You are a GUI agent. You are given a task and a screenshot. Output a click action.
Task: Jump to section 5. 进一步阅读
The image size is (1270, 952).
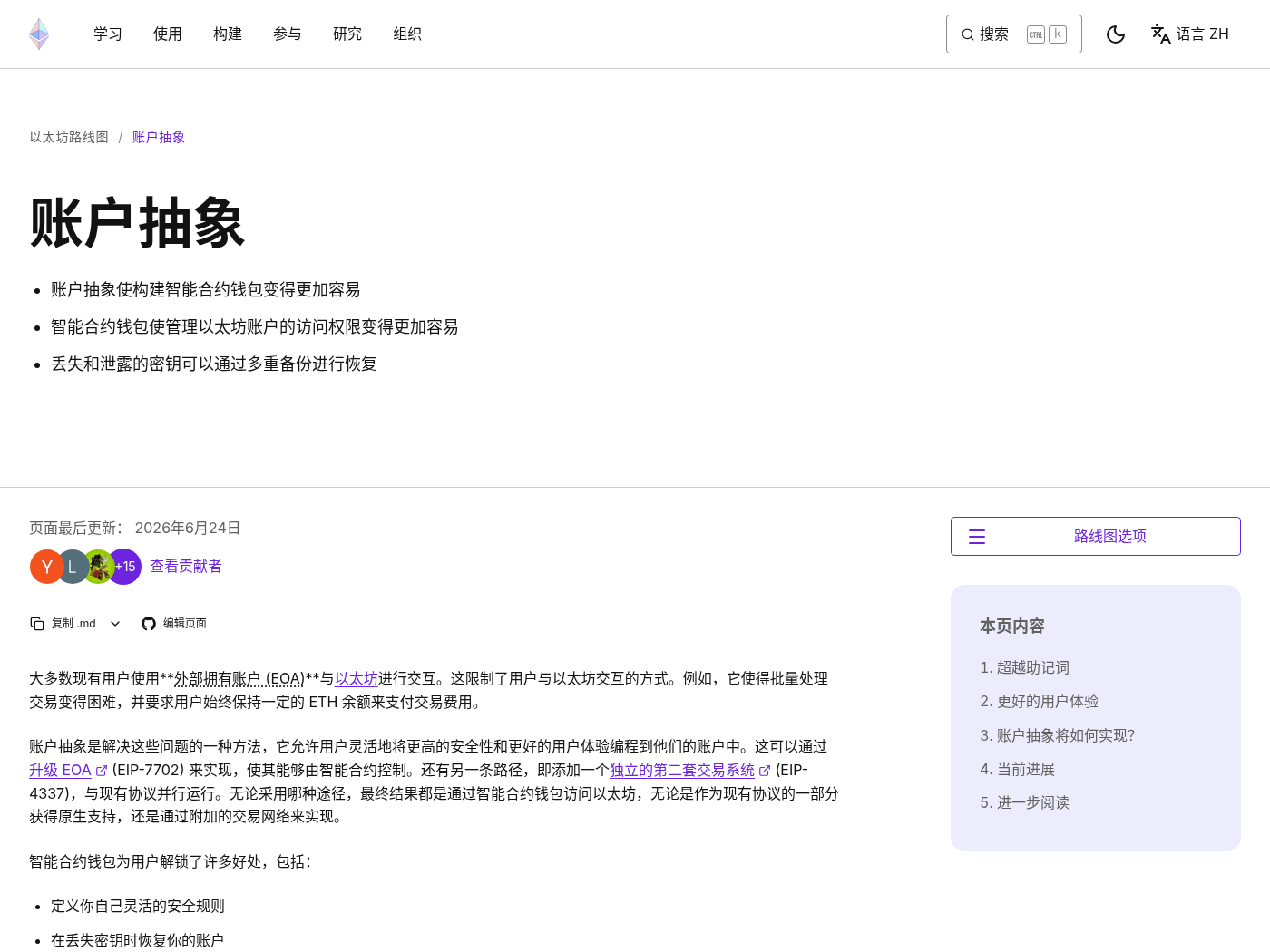[x=1025, y=803]
